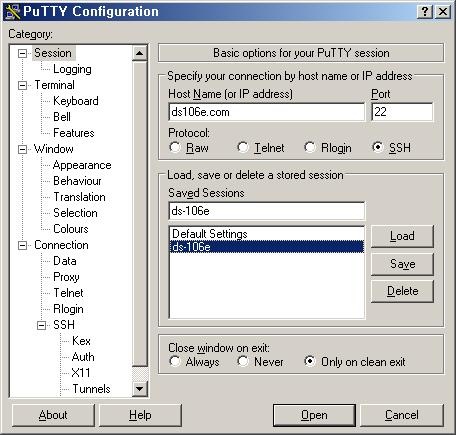Image resolution: width=456 pixels, height=435 pixels.
Task: Click the Open button to connect
Action: [314, 415]
